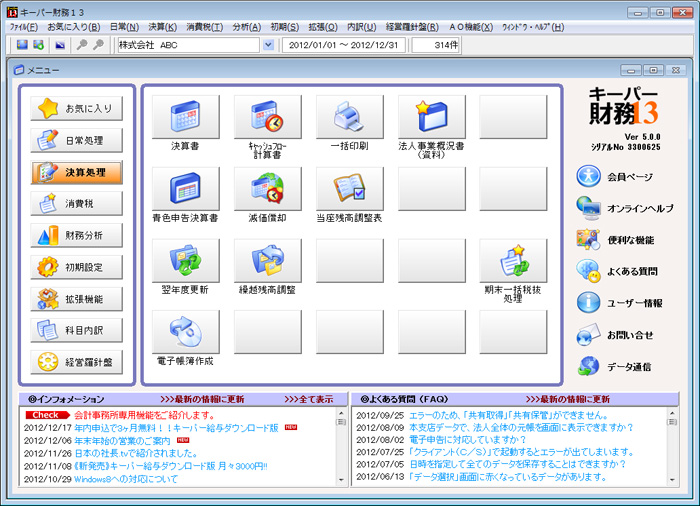The height and width of the screenshot is (506, 700).
Task: Select 日常処理 in left menu
Action: [x=76, y=140]
